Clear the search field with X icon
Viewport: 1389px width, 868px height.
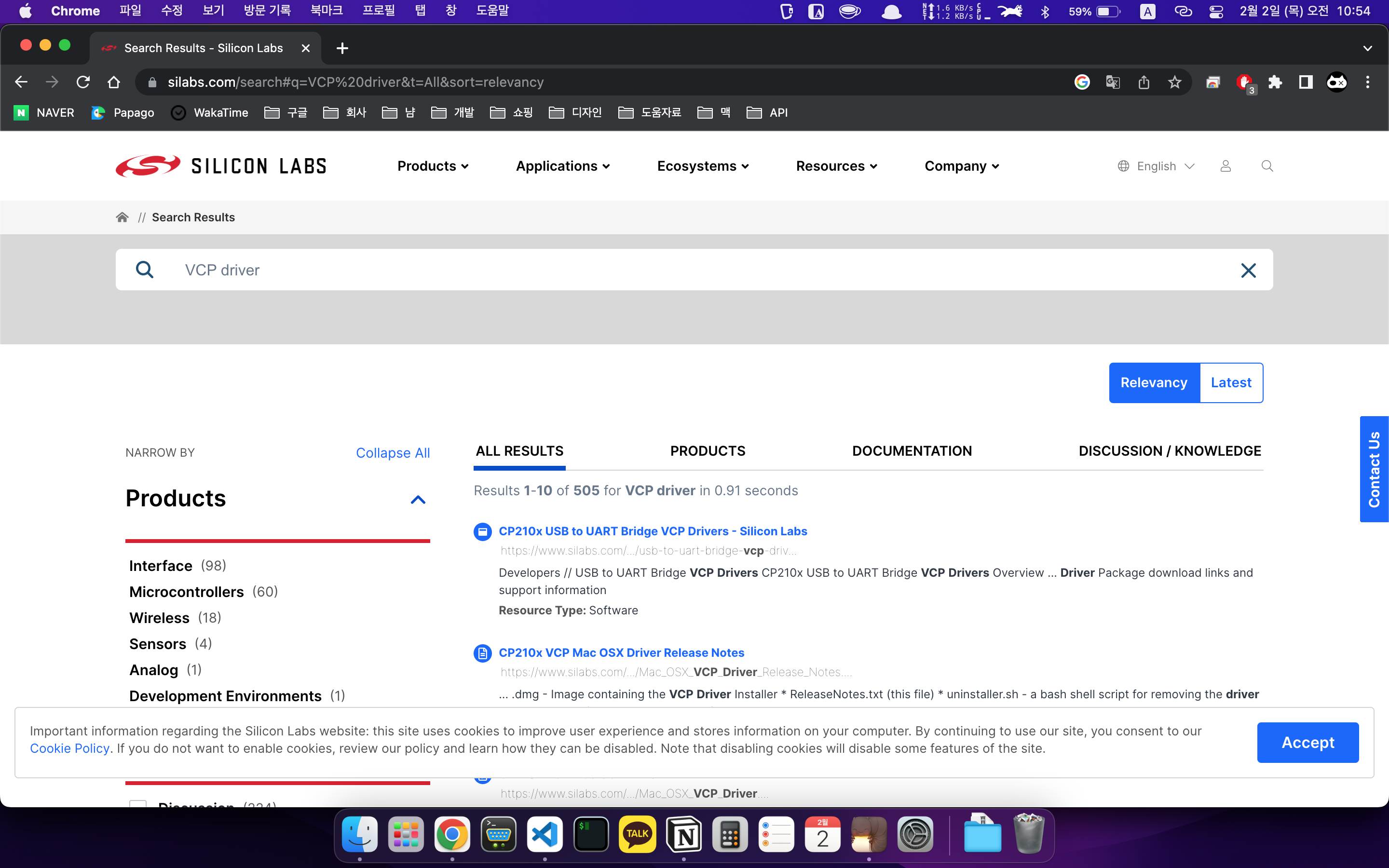click(x=1248, y=270)
